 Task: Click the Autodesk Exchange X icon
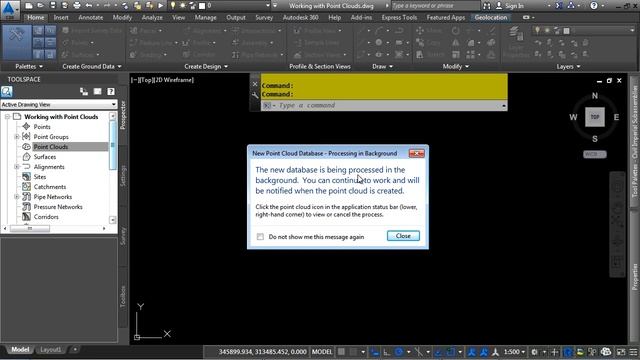pos(559,6)
